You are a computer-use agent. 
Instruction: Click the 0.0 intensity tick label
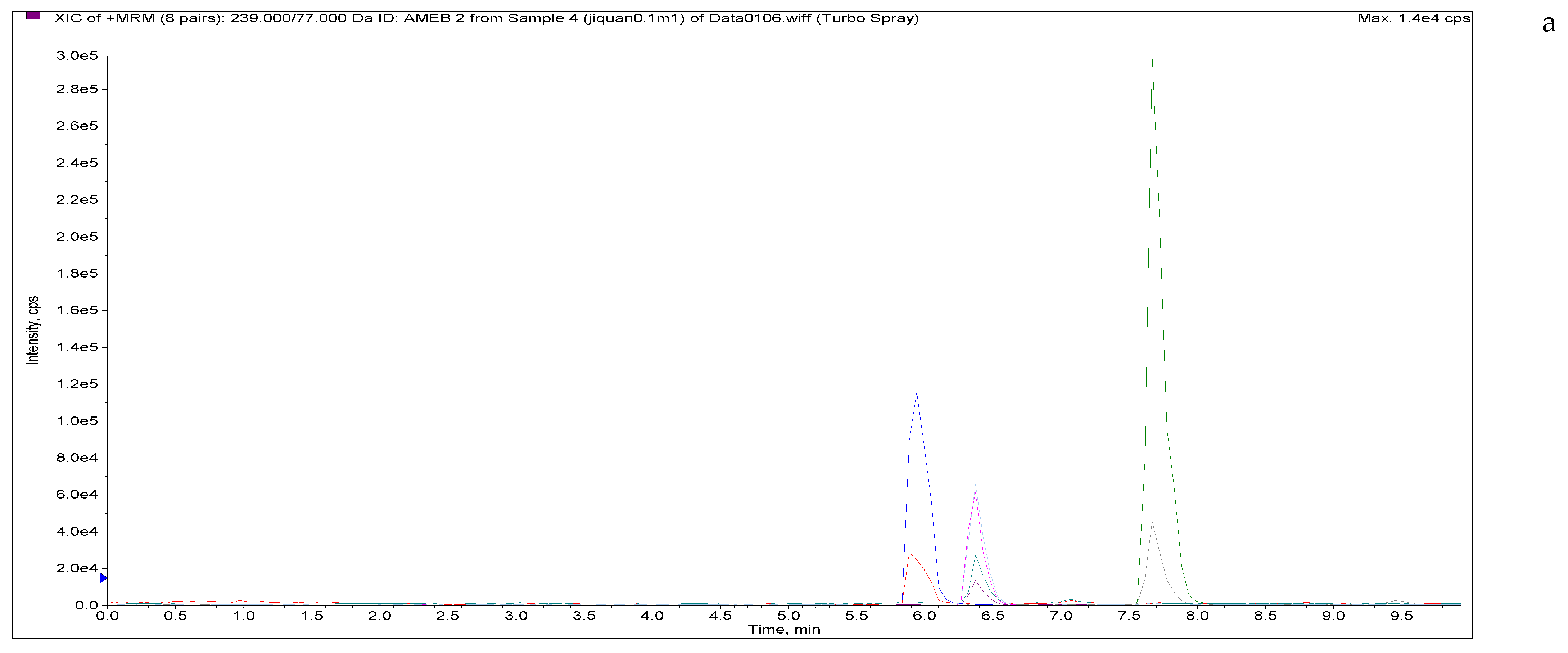(86, 605)
